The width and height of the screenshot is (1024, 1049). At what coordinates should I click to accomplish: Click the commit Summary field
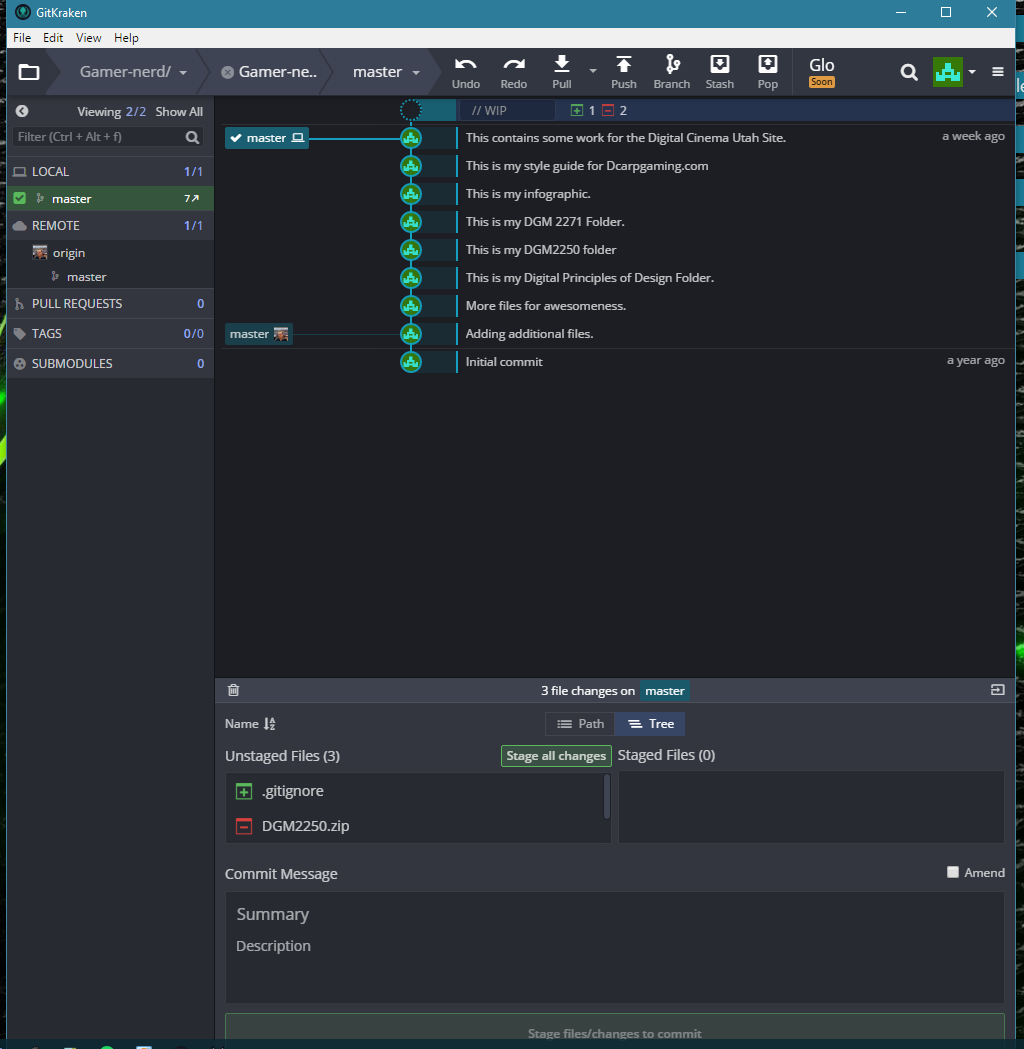[614, 914]
